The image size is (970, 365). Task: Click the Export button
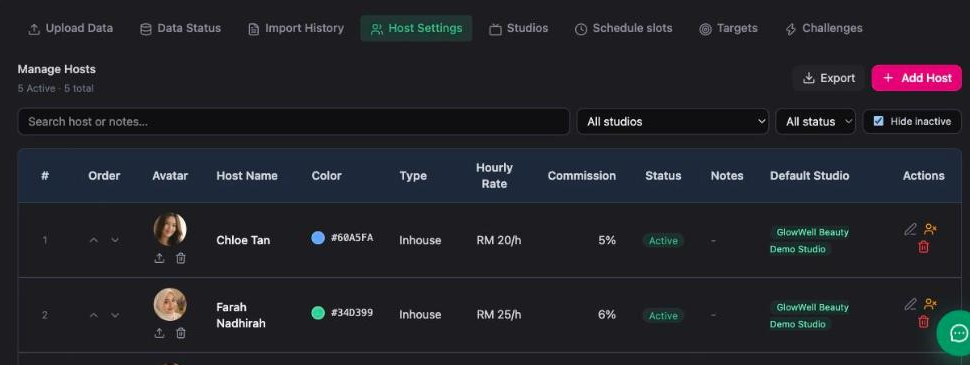(x=828, y=78)
